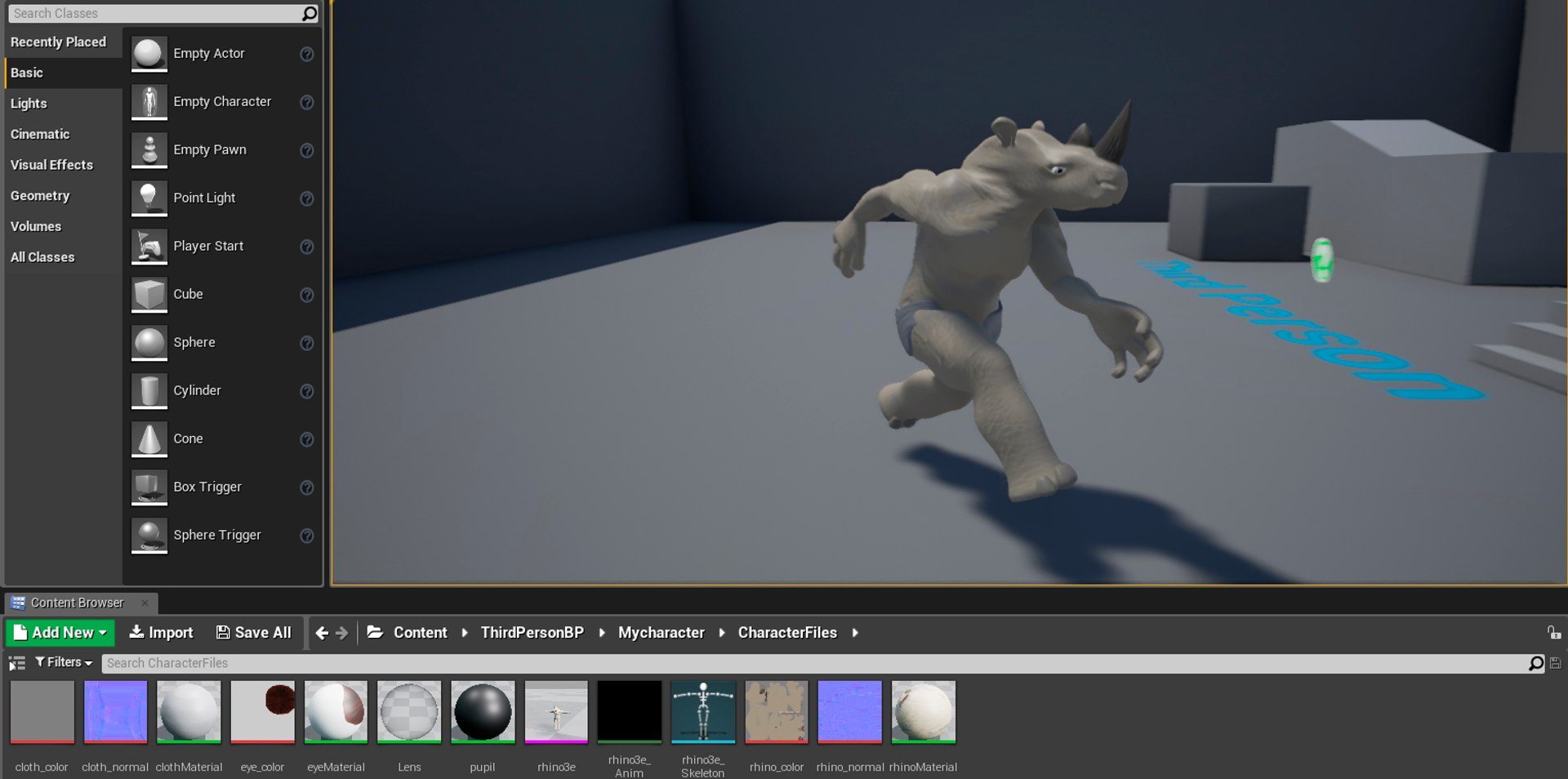Select the Empty Pawn icon
The image size is (1568, 779).
[x=149, y=150]
